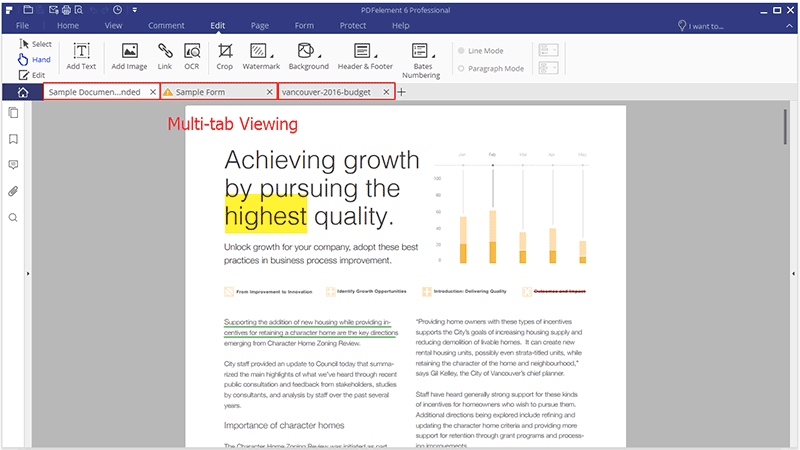This screenshot has height=450, width=800.
Task: Open the page thumbnails sidebar panel
Action: 13,113
